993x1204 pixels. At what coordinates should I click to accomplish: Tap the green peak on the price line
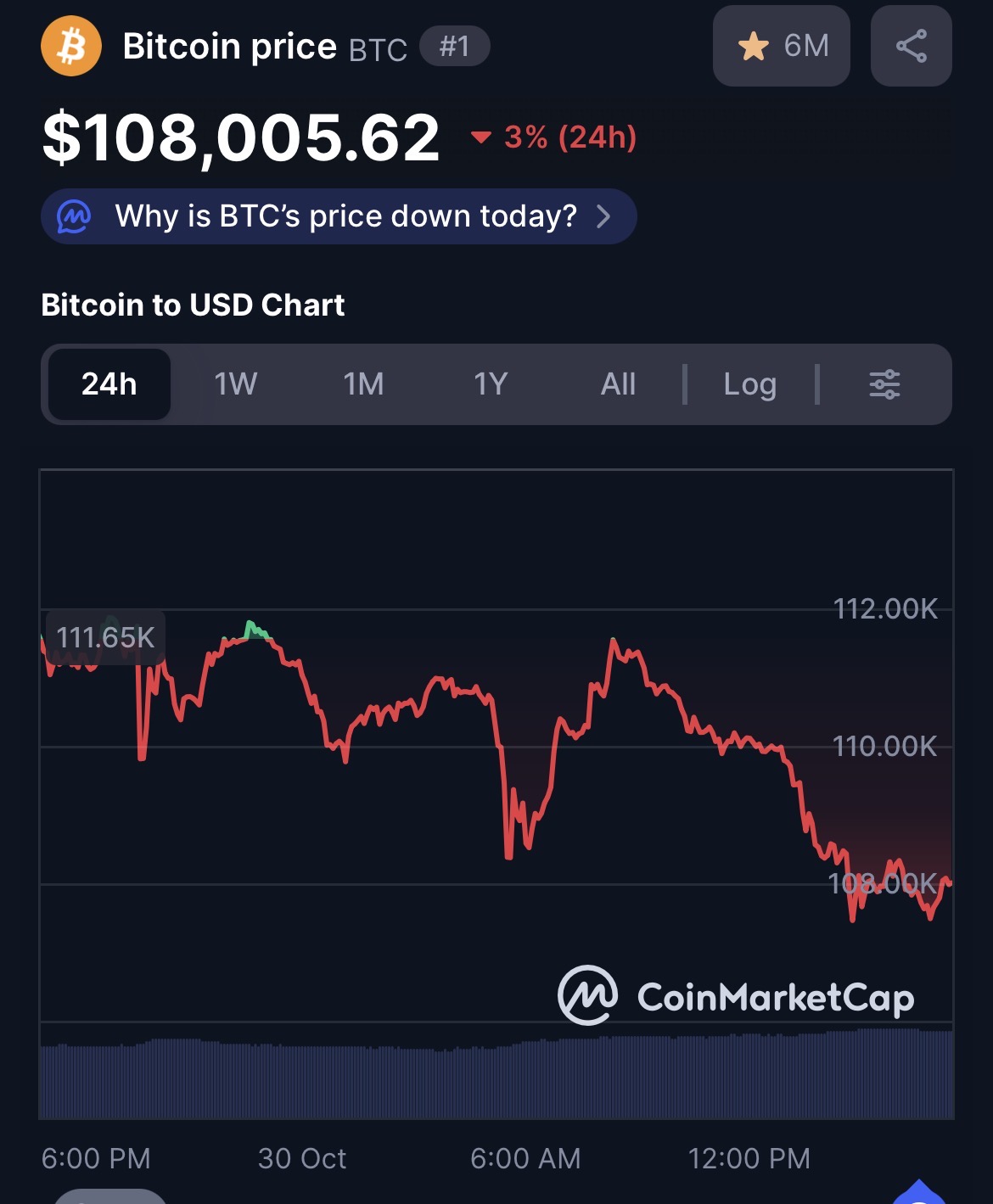(252, 629)
